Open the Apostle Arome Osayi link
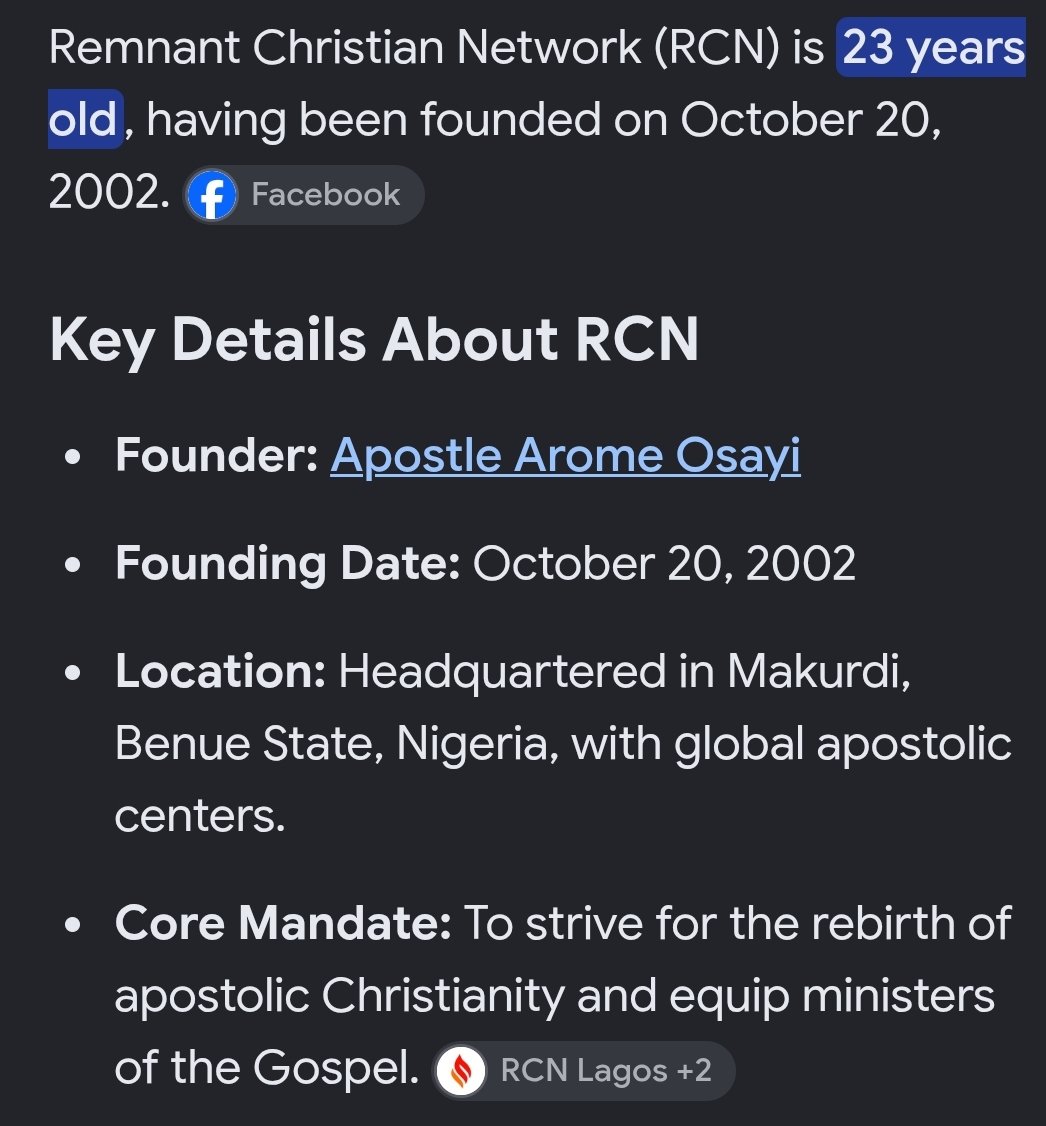The height and width of the screenshot is (1126, 1046). point(565,456)
